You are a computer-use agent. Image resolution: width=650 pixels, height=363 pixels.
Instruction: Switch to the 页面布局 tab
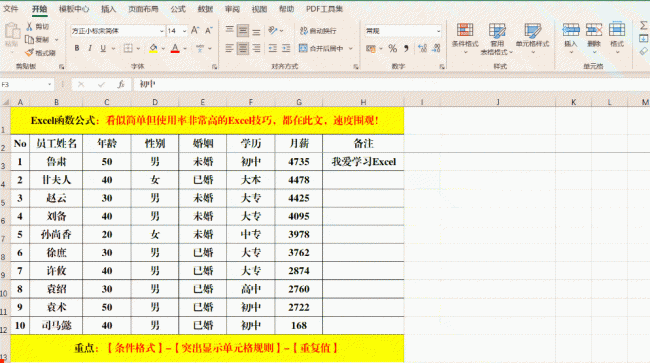coord(143,9)
